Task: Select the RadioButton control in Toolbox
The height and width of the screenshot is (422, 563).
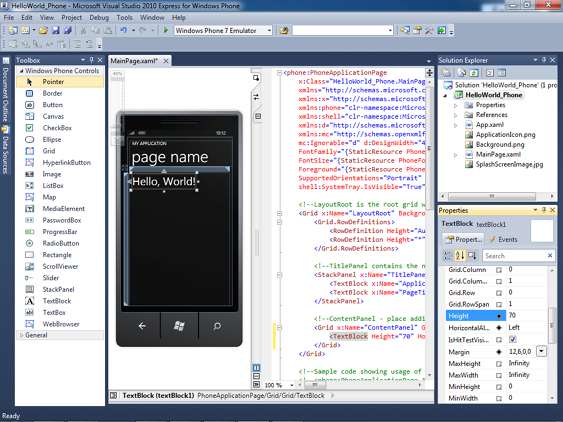Action: click(60, 243)
